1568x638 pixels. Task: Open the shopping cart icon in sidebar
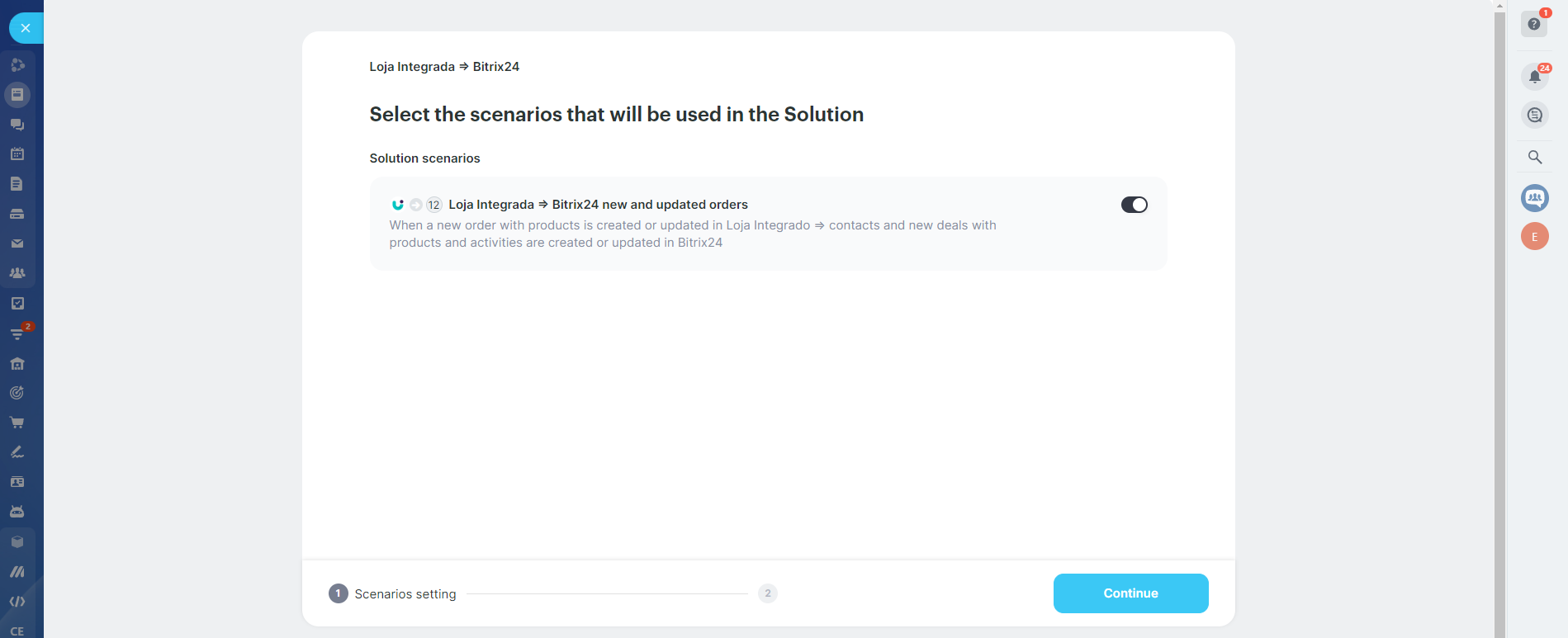click(x=17, y=423)
